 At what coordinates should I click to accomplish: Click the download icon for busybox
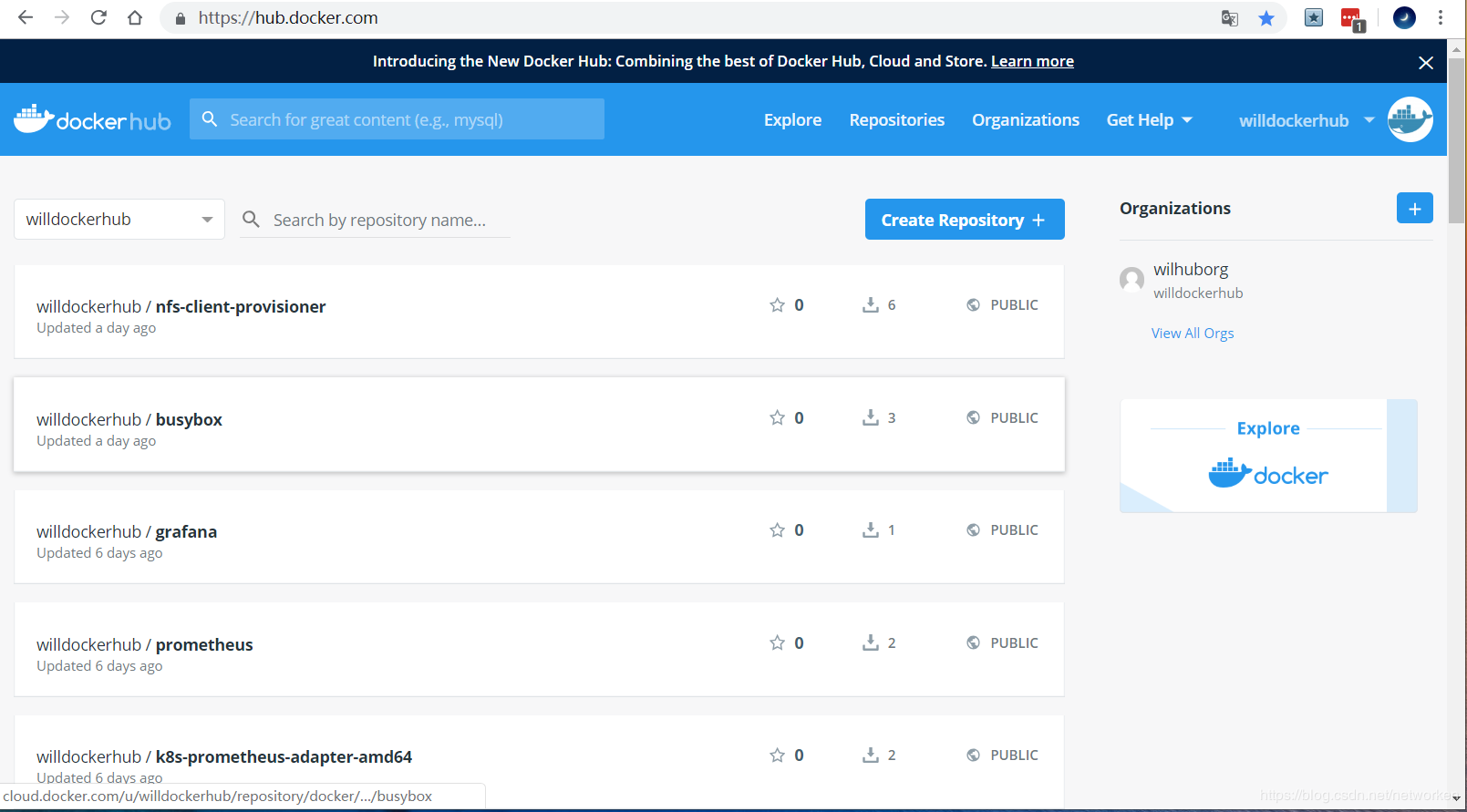(871, 418)
